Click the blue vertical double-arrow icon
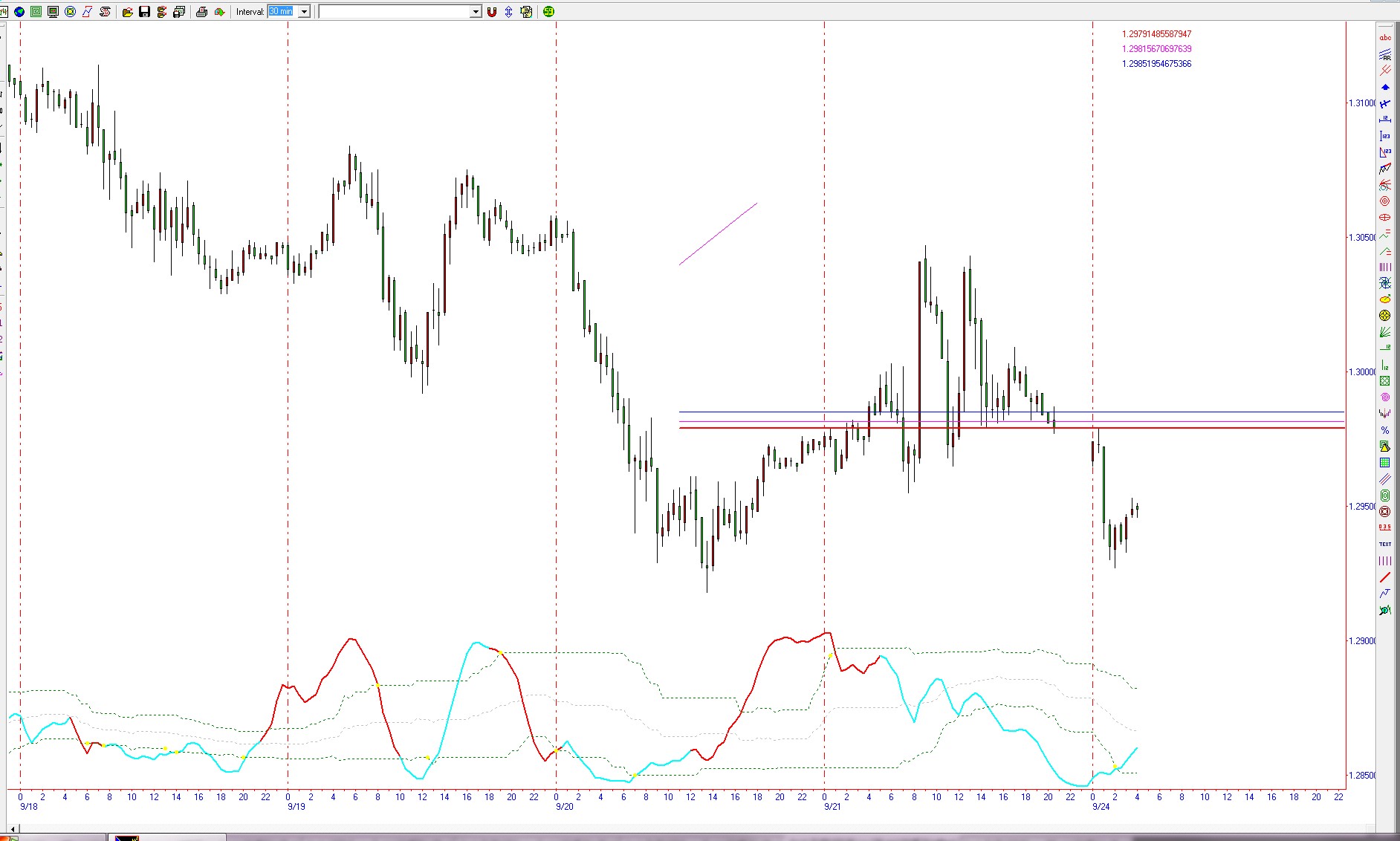Viewport: 1400px width, 841px height. (509, 12)
